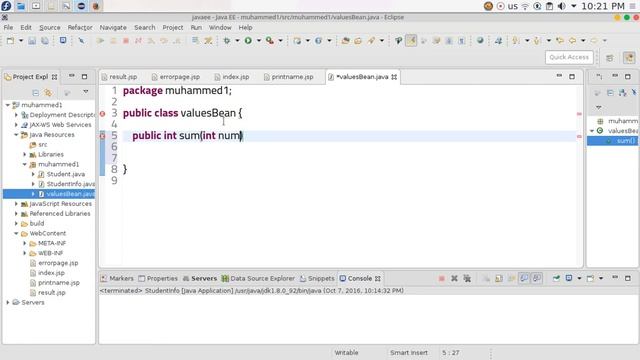Screen dimensions: 640x360
Task: Open the Project menu
Action: tap(173, 27)
